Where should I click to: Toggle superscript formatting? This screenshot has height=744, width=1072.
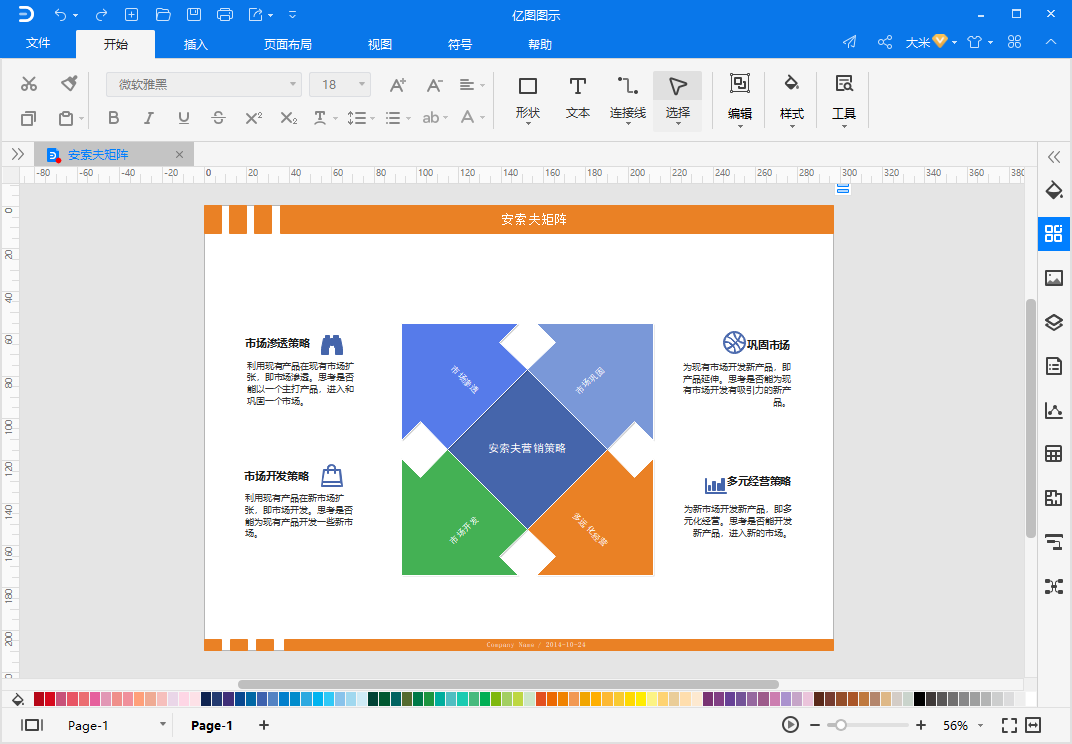pos(254,118)
